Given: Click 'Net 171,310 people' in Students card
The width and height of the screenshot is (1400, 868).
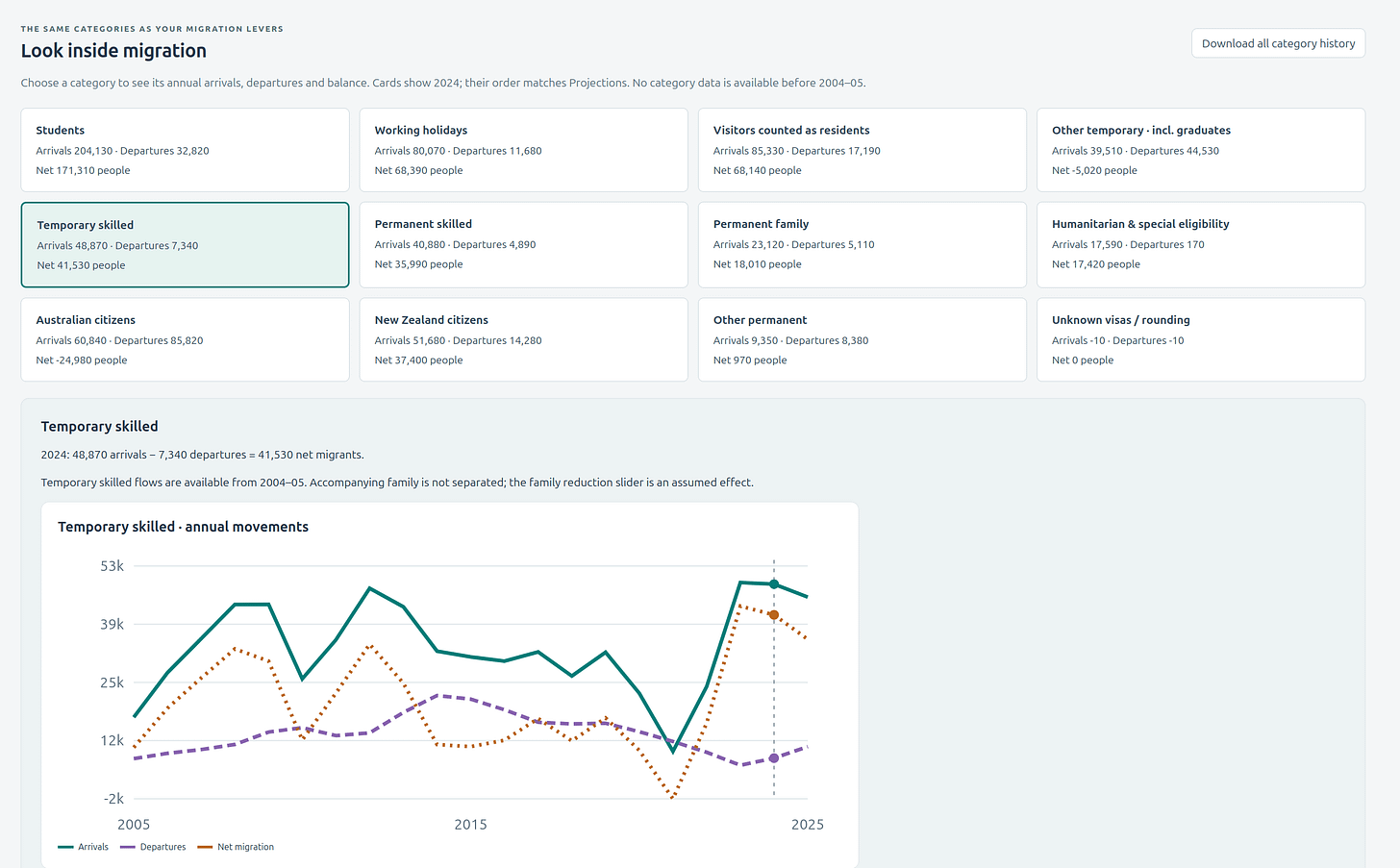Looking at the screenshot, I should pyautogui.click(x=83, y=170).
